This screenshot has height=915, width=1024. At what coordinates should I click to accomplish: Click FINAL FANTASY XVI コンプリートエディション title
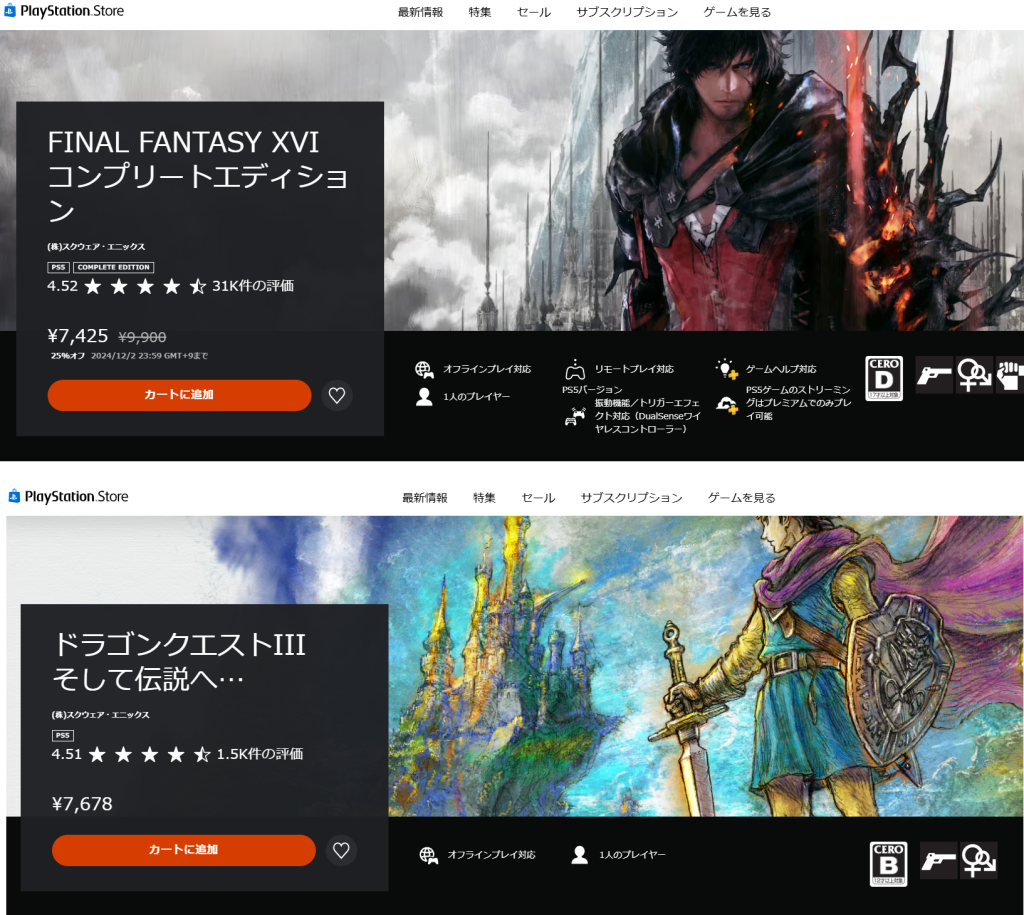pyautogui.click(x=198, y=176)
